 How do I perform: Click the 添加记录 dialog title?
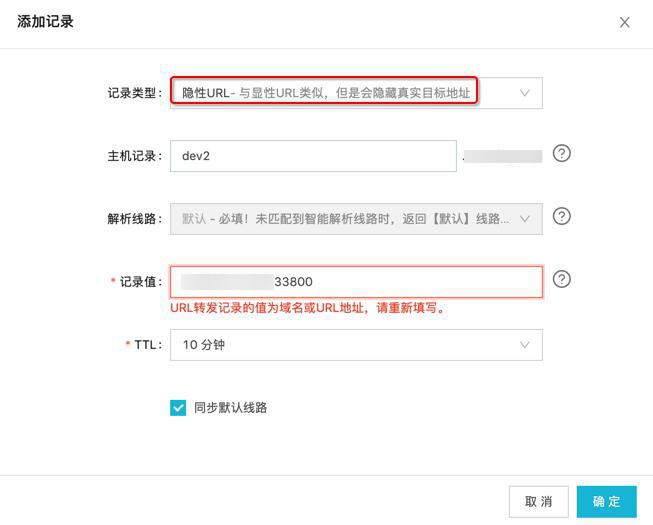tap(46, 21)
